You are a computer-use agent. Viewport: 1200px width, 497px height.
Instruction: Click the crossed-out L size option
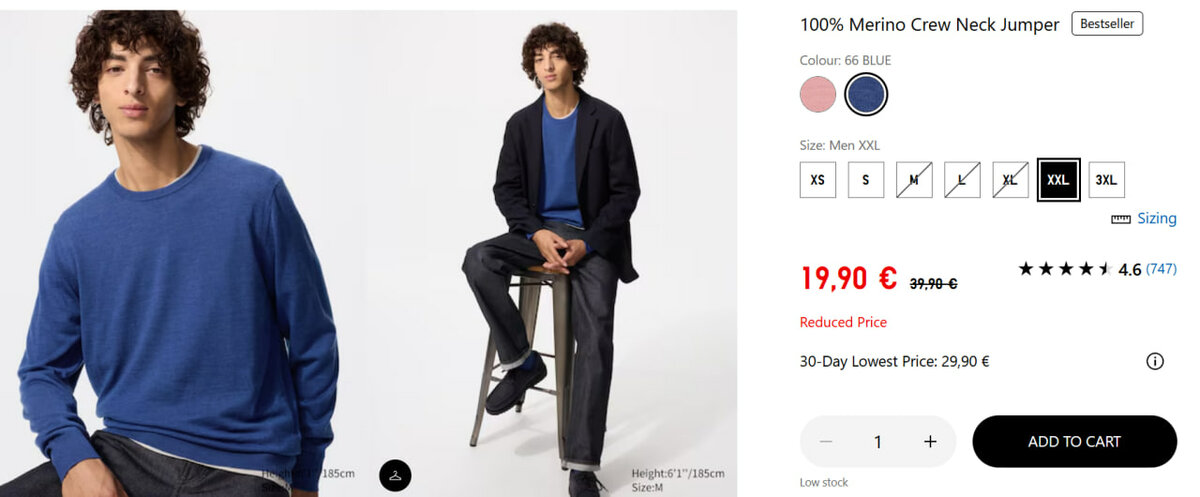(962, 180)
